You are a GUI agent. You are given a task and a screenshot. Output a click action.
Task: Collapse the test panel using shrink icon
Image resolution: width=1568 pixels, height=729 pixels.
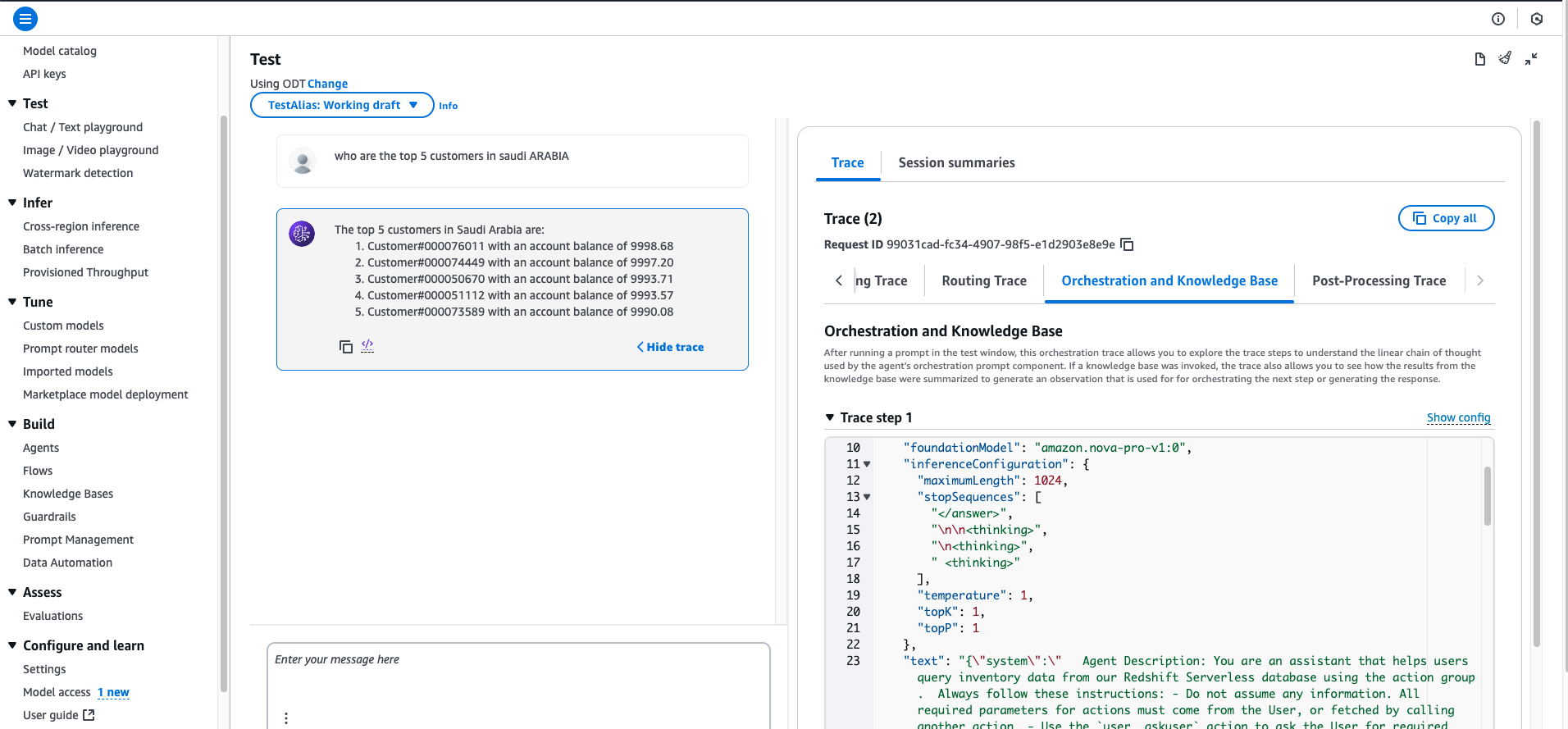(1531, 59)
